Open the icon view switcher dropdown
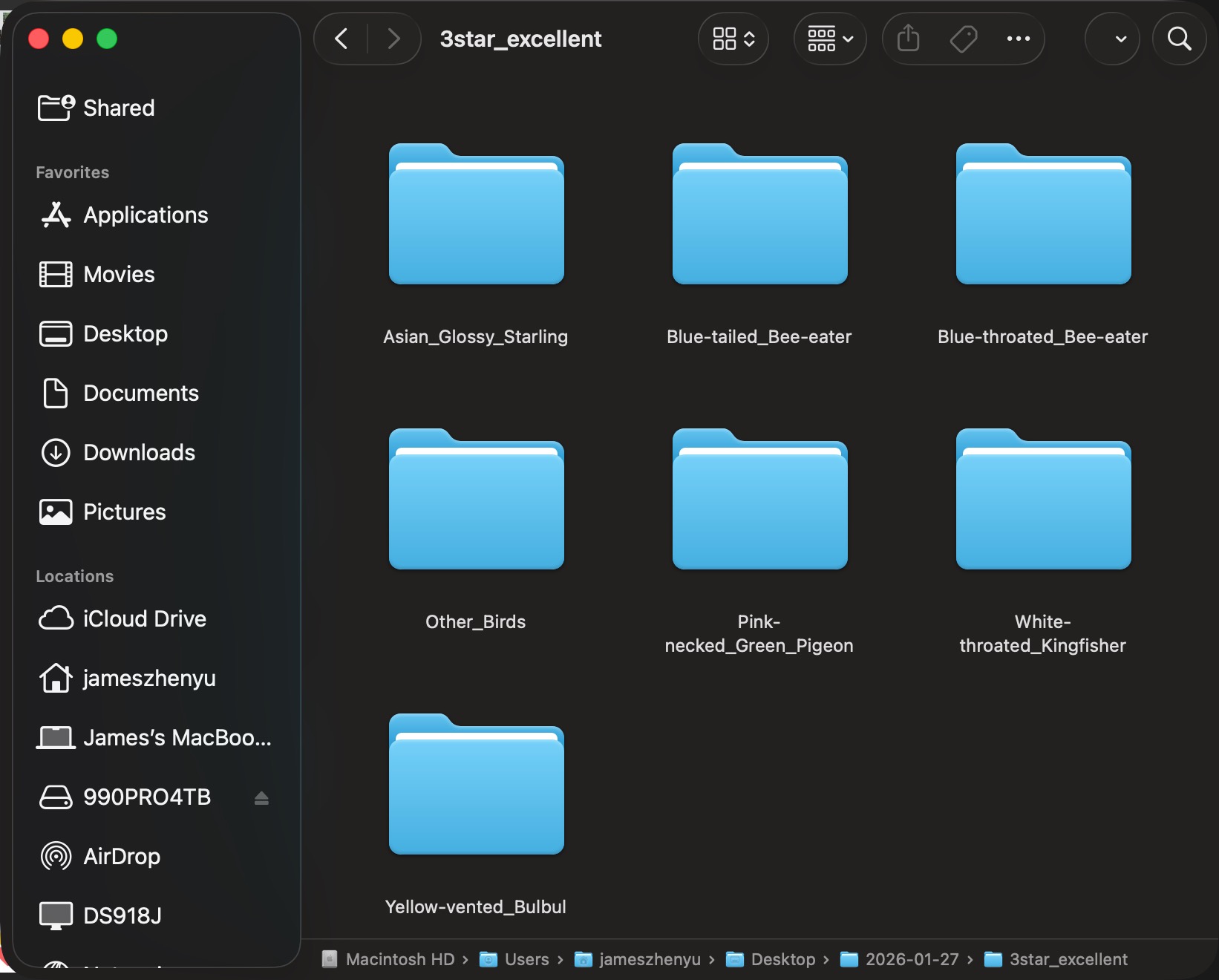The image size is (1219, 980). click(x=733, y=39)
